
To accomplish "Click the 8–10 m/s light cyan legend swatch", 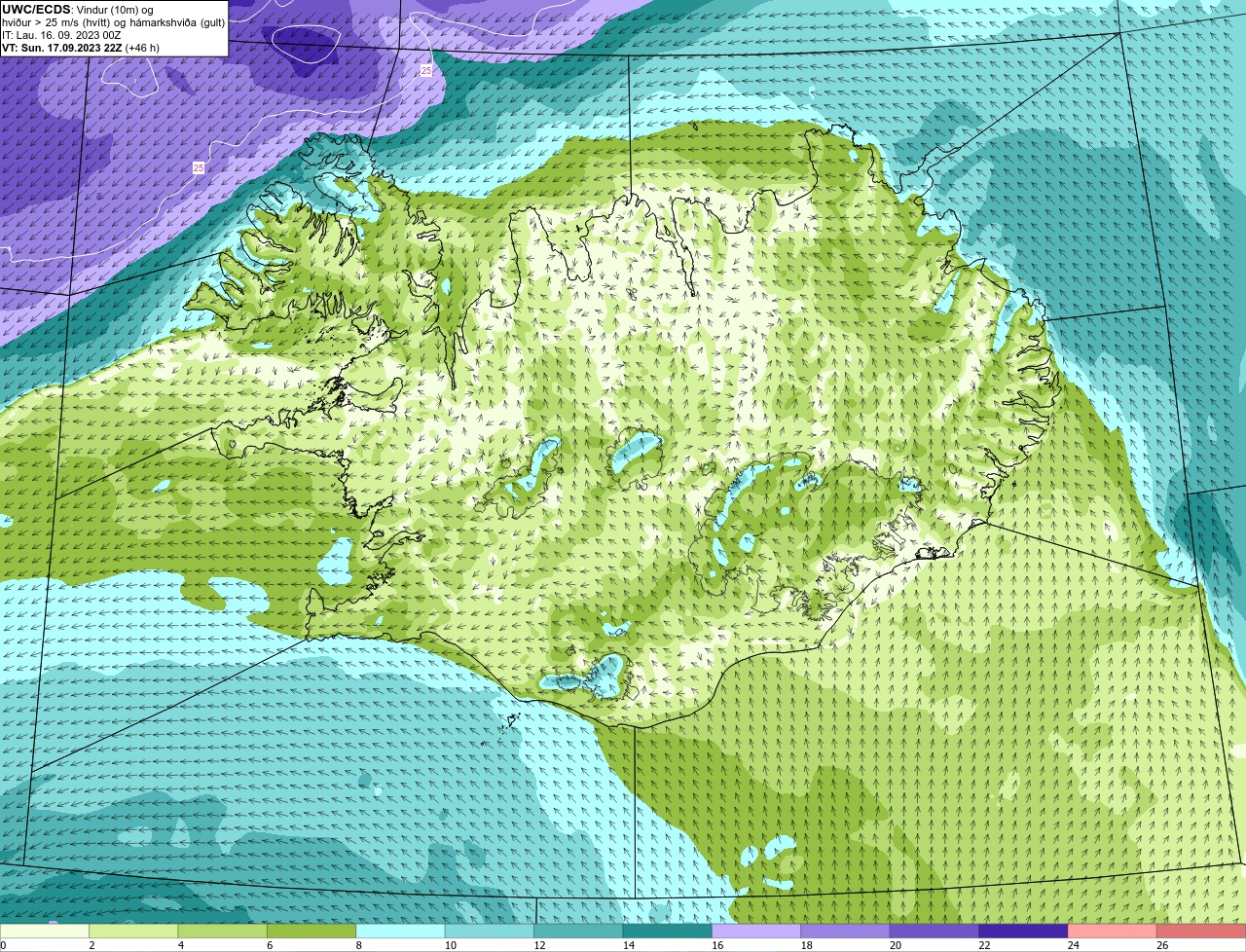I will tap(401, 931).
